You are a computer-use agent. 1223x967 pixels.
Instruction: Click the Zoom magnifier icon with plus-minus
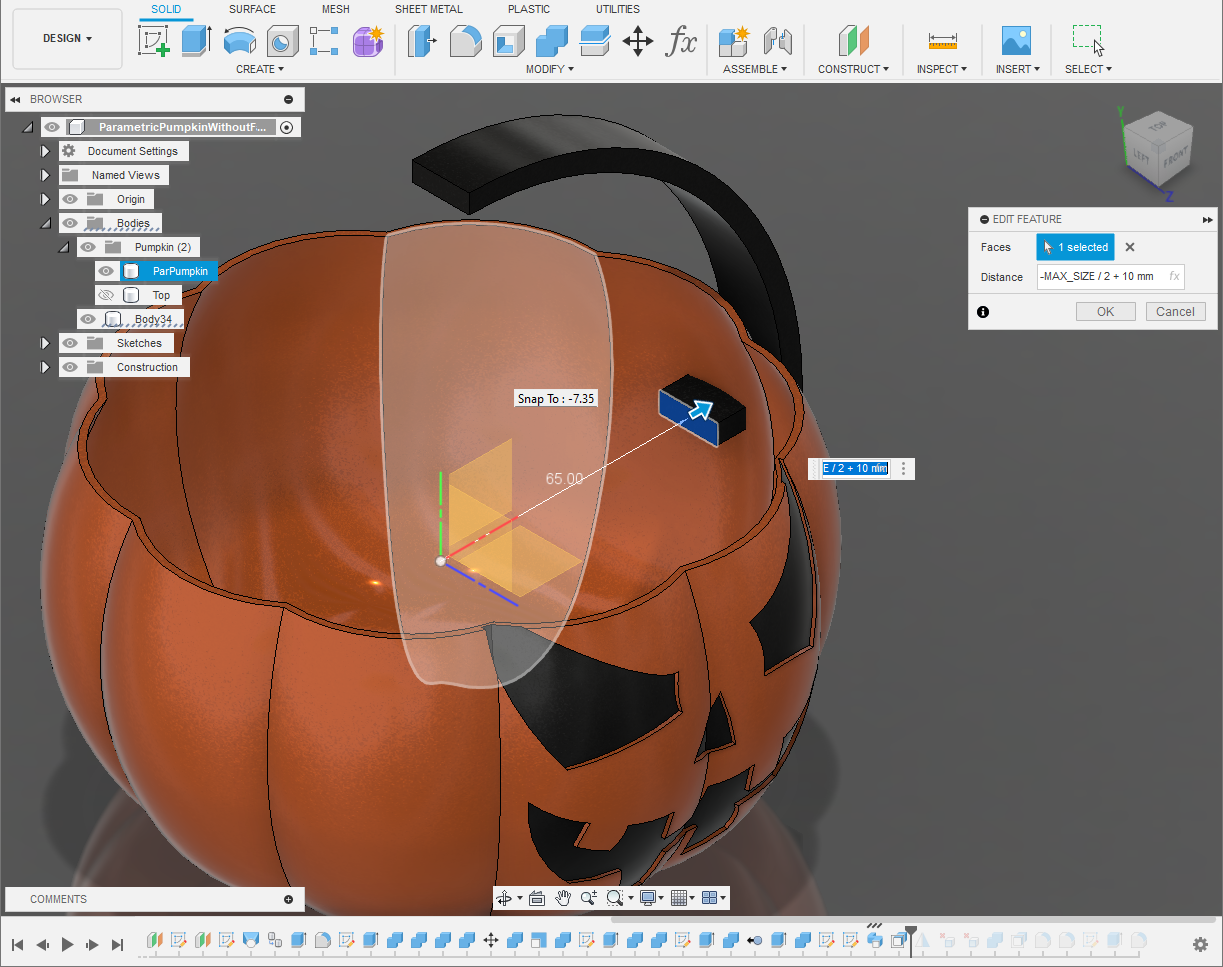589,898
